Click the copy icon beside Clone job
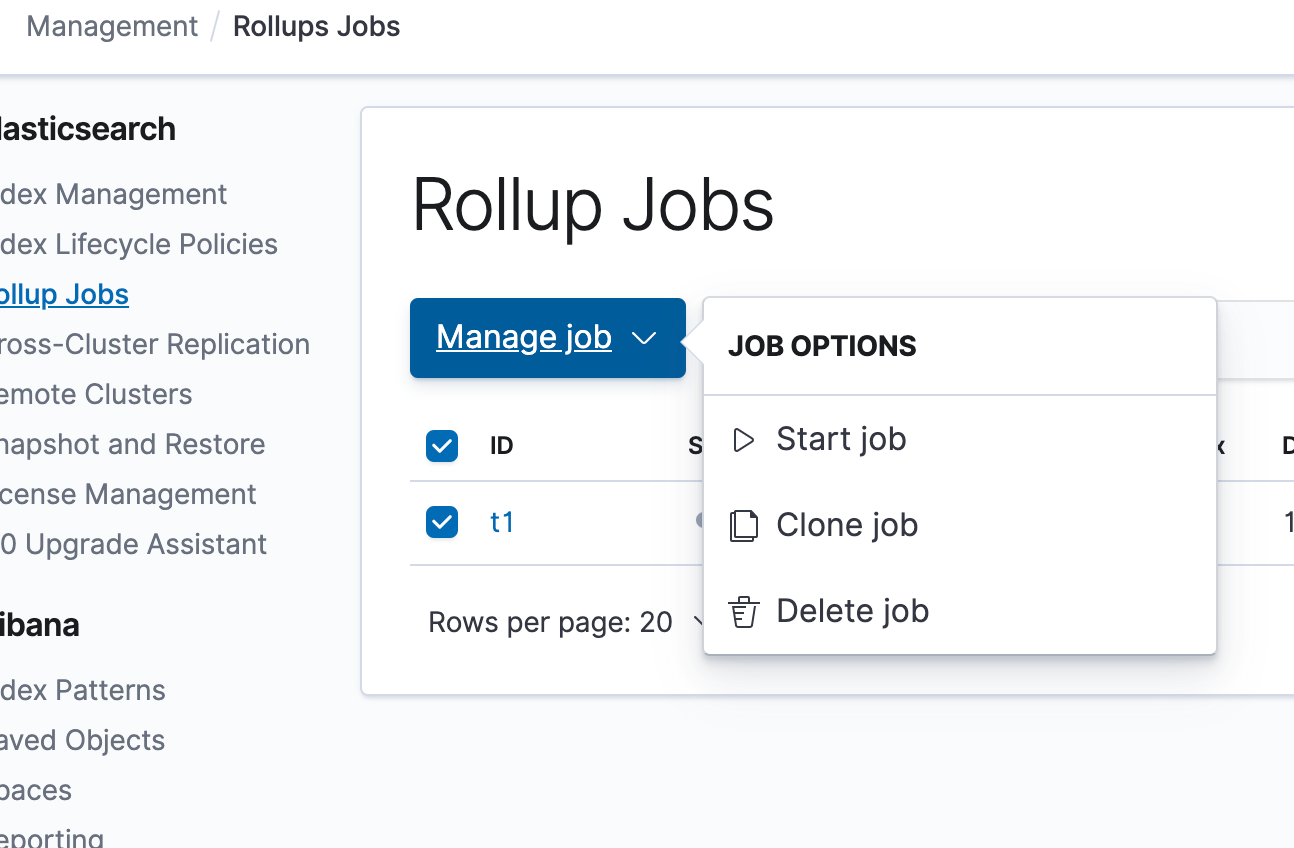The height and width of the screenshot is (848, 1294). (x=743, y=525)
